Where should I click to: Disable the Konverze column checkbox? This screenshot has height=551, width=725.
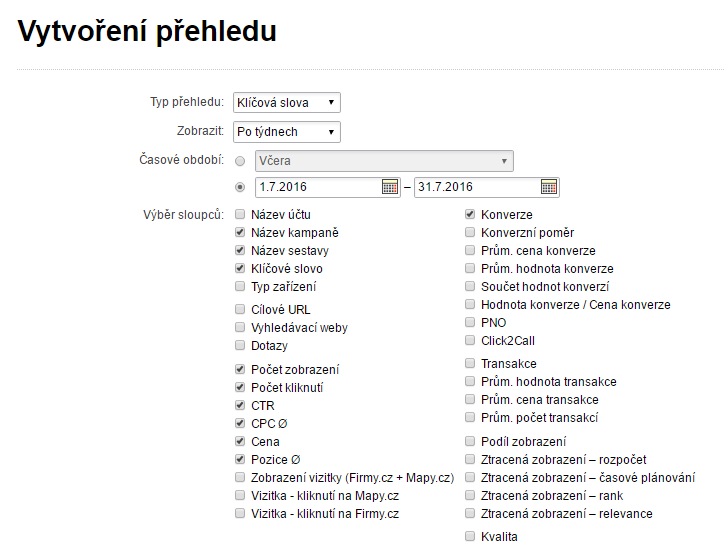click(470, 215)
